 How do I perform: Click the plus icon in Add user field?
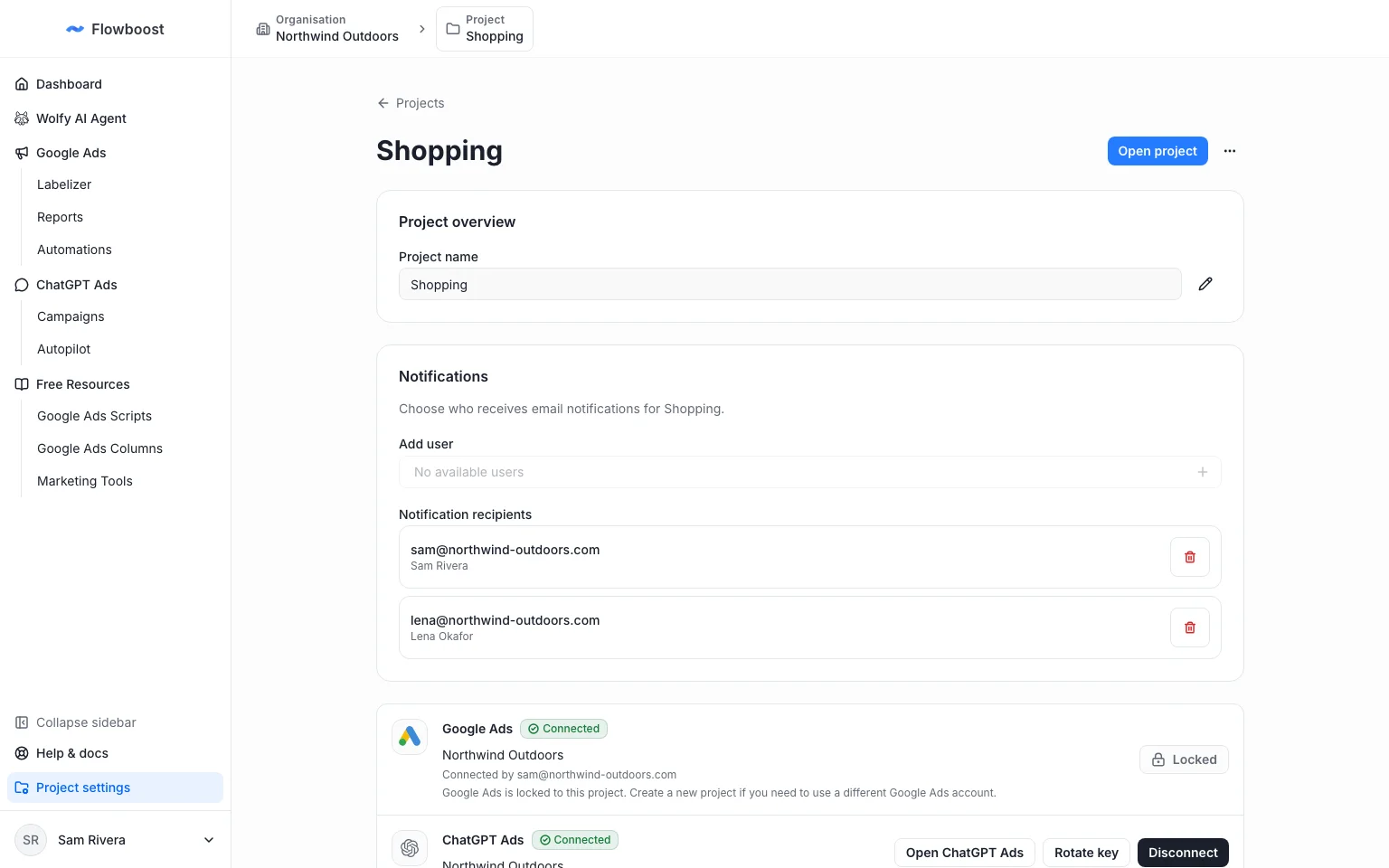click(x=1203, y=472)
